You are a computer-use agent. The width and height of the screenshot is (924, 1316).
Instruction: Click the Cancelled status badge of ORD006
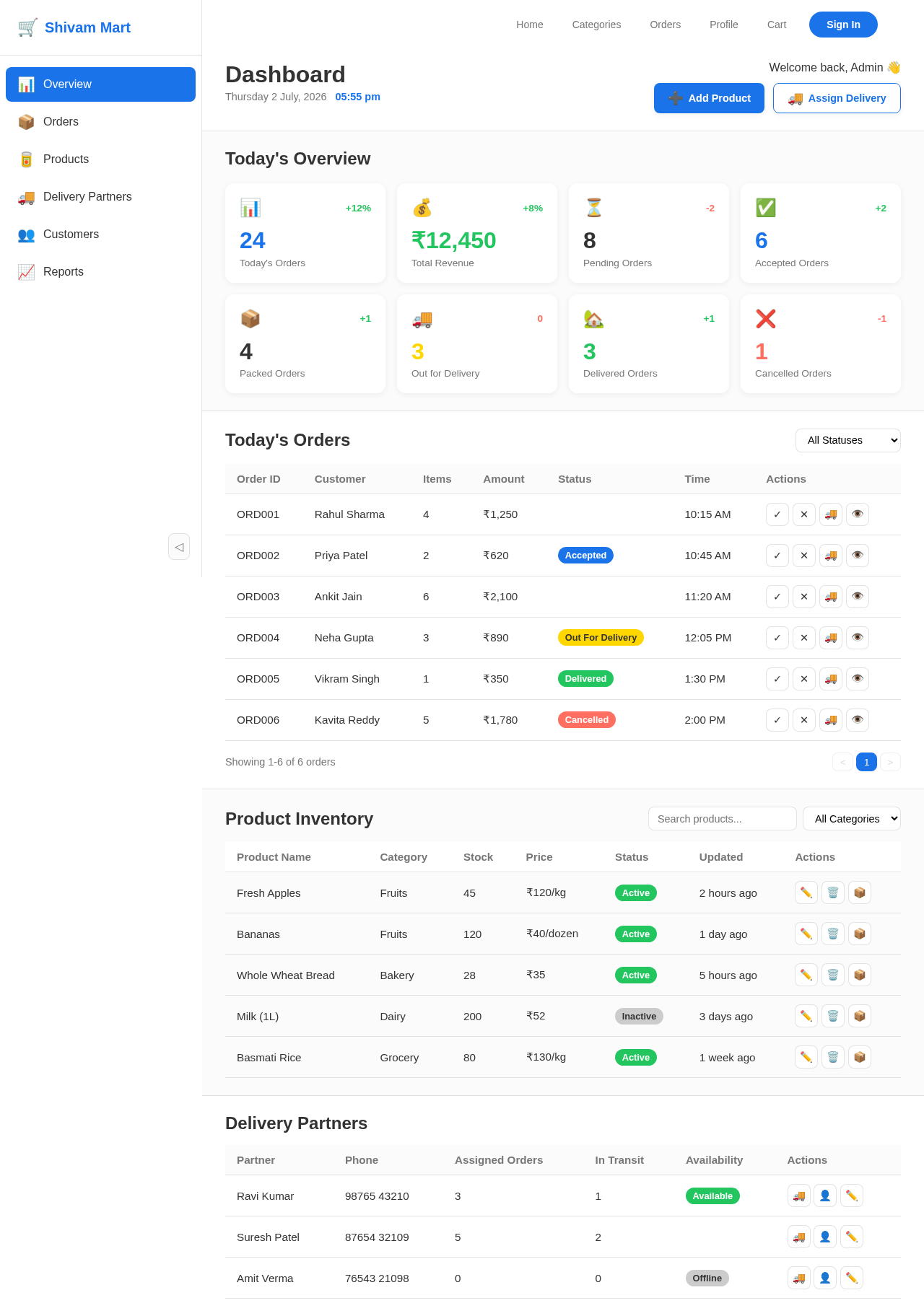click(587, 720)
